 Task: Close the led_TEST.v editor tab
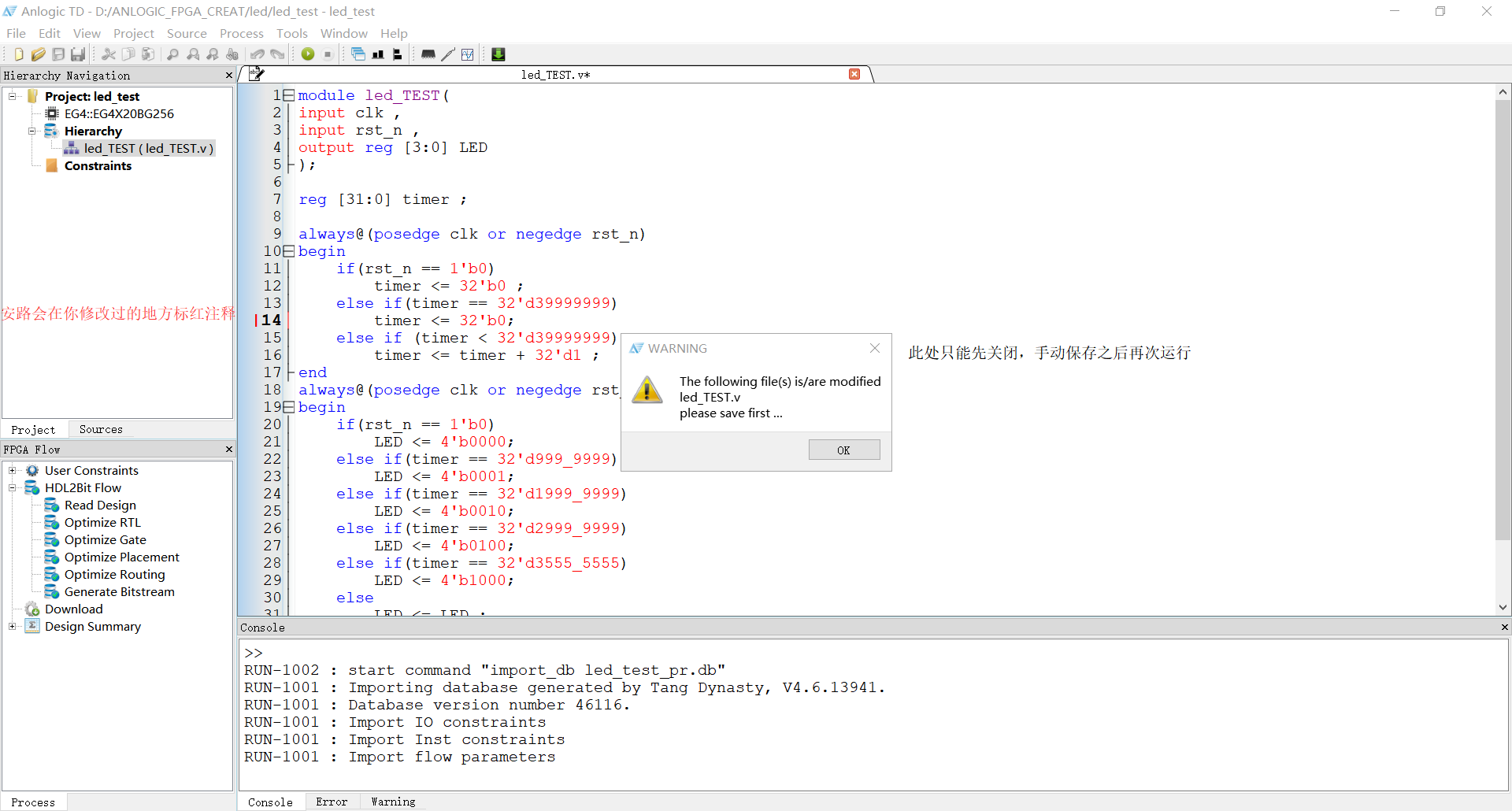tap(854, 74)
